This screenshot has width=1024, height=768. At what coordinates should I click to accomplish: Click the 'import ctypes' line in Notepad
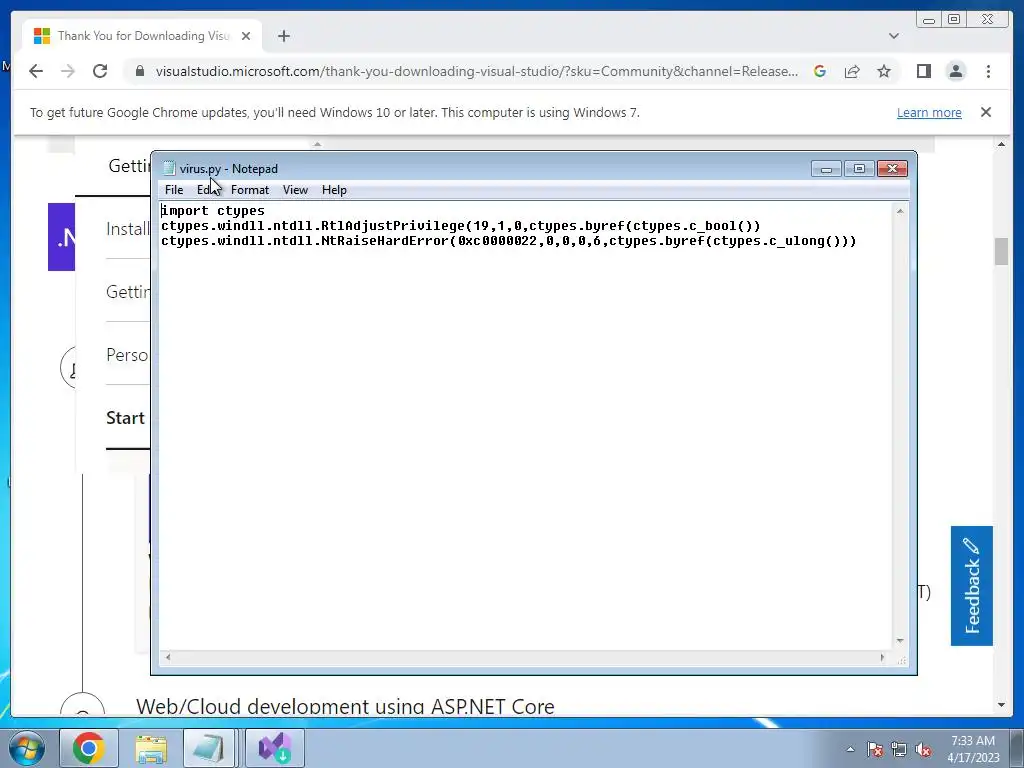click(213, 211)
